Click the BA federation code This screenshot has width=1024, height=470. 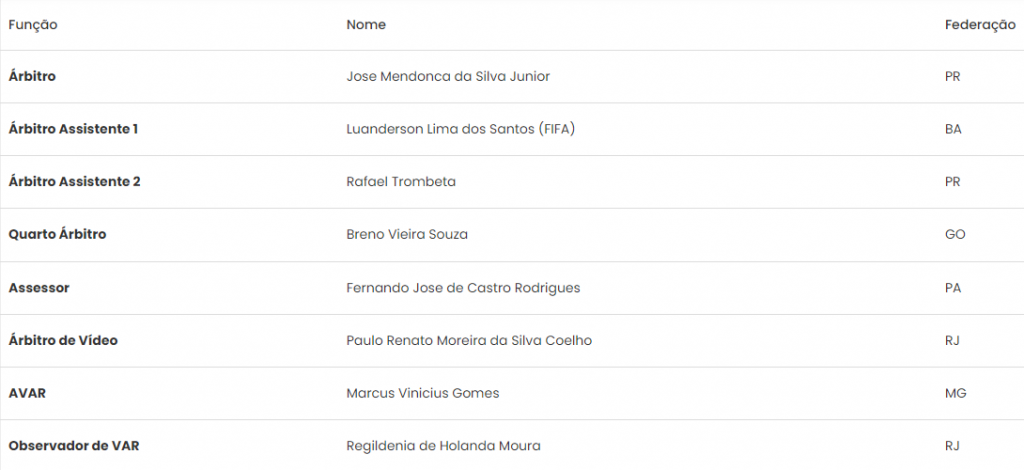click(953, 129)
